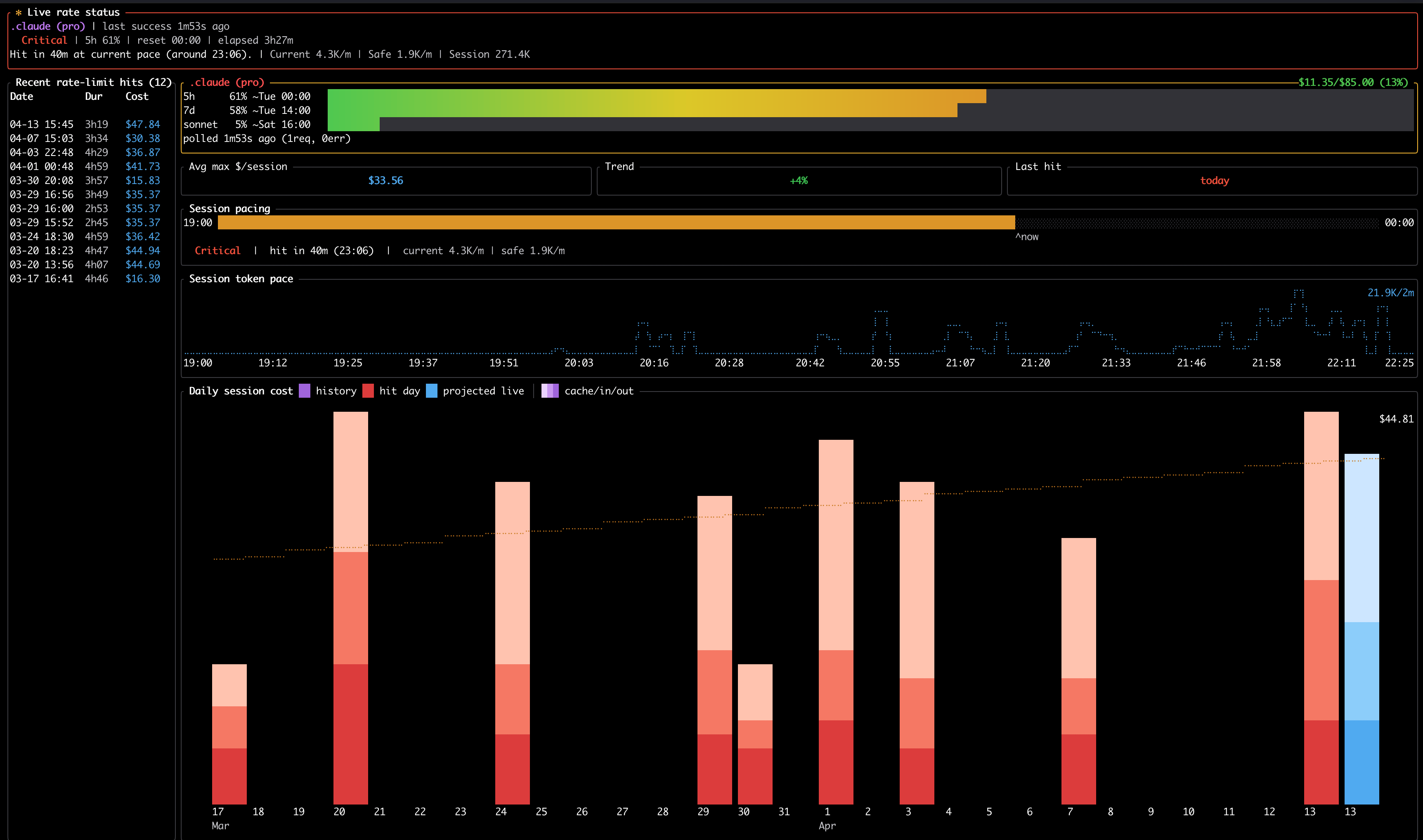Click the 5h usage progress bar

click(870, 96)
